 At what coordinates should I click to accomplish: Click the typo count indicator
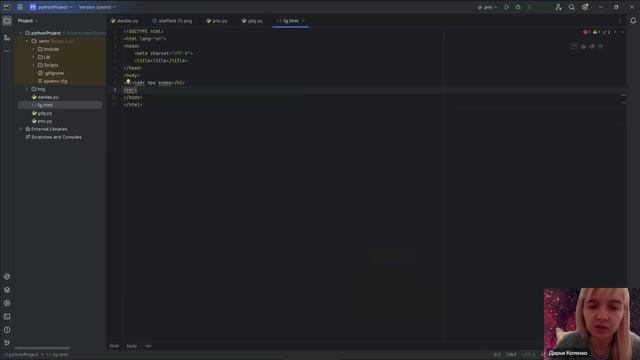click(607, 32)
